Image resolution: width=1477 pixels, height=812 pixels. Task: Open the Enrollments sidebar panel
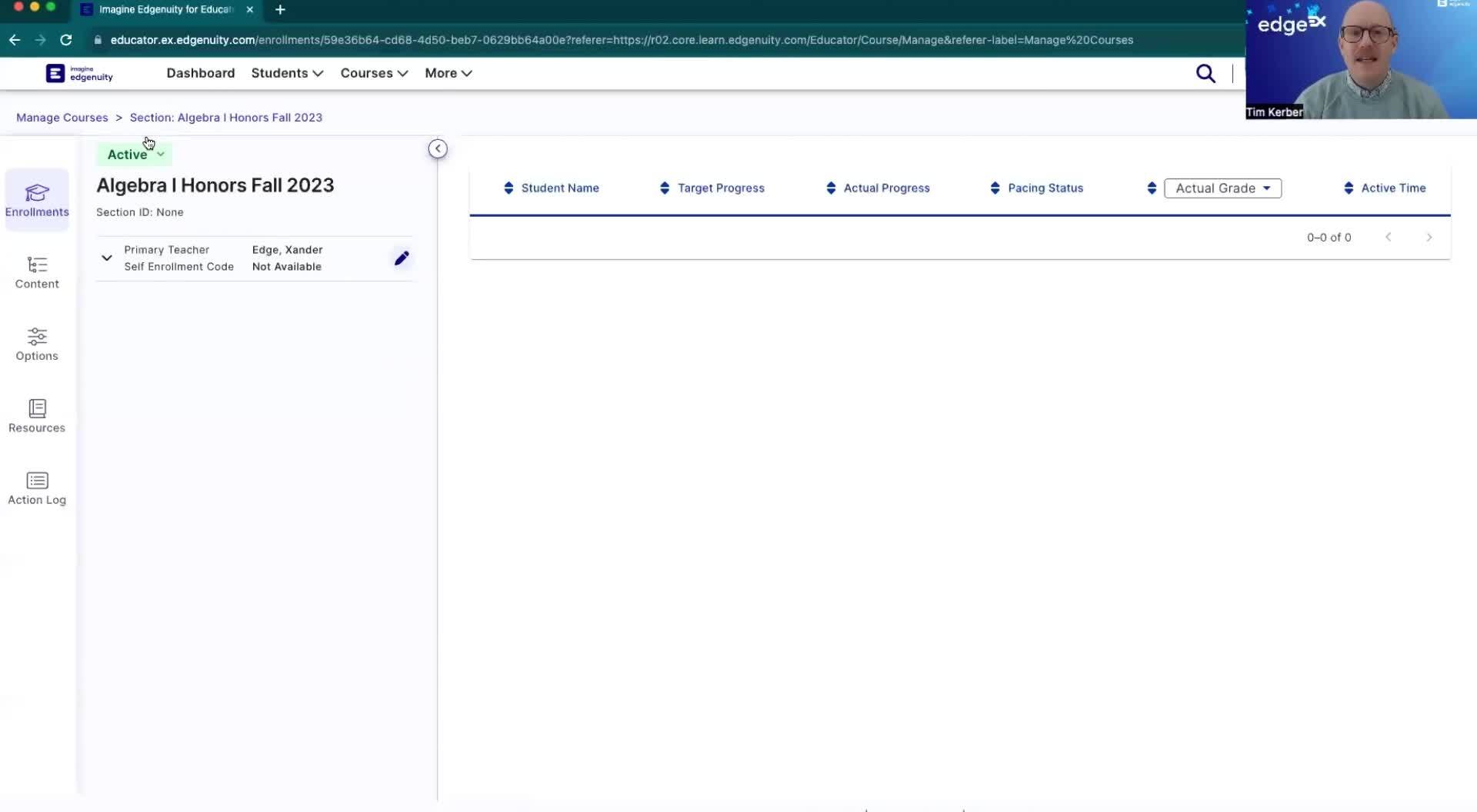click(x=37, y=200)
